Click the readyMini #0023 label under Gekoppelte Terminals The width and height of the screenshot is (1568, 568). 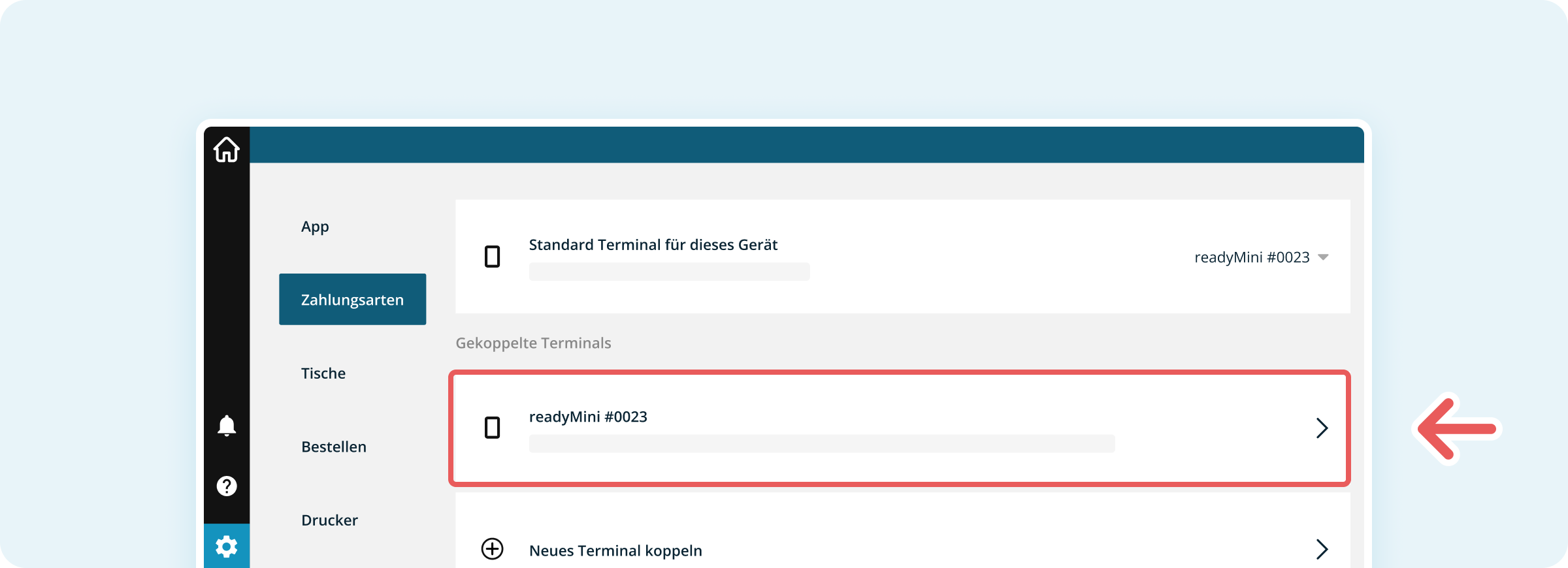[x=588, y=417]
